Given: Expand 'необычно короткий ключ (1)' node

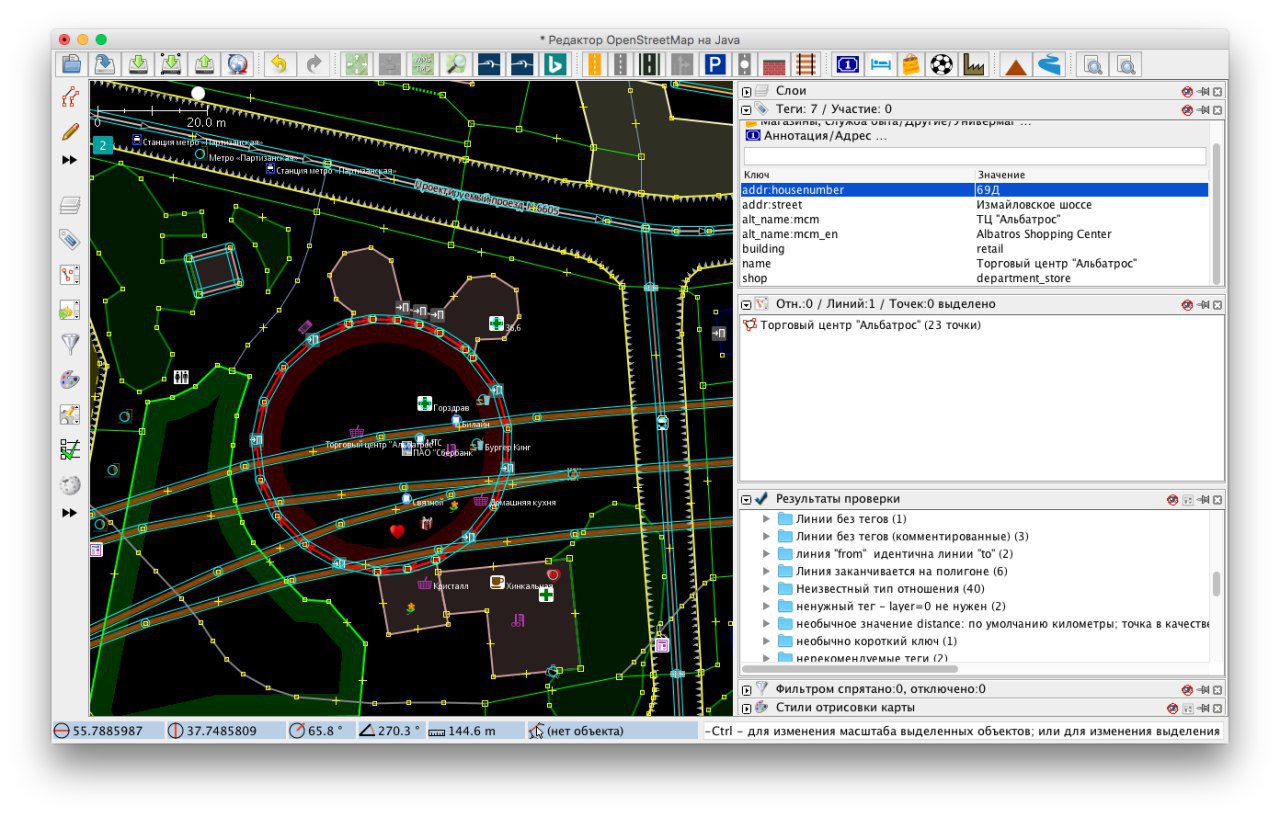Looking at the screenshot, I should (767, 641).
